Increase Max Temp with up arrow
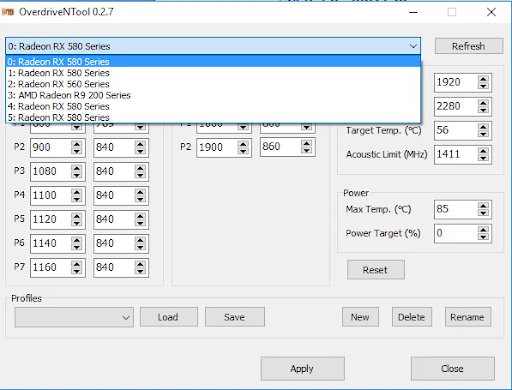512x390 pixels. (x=483, y=206)
